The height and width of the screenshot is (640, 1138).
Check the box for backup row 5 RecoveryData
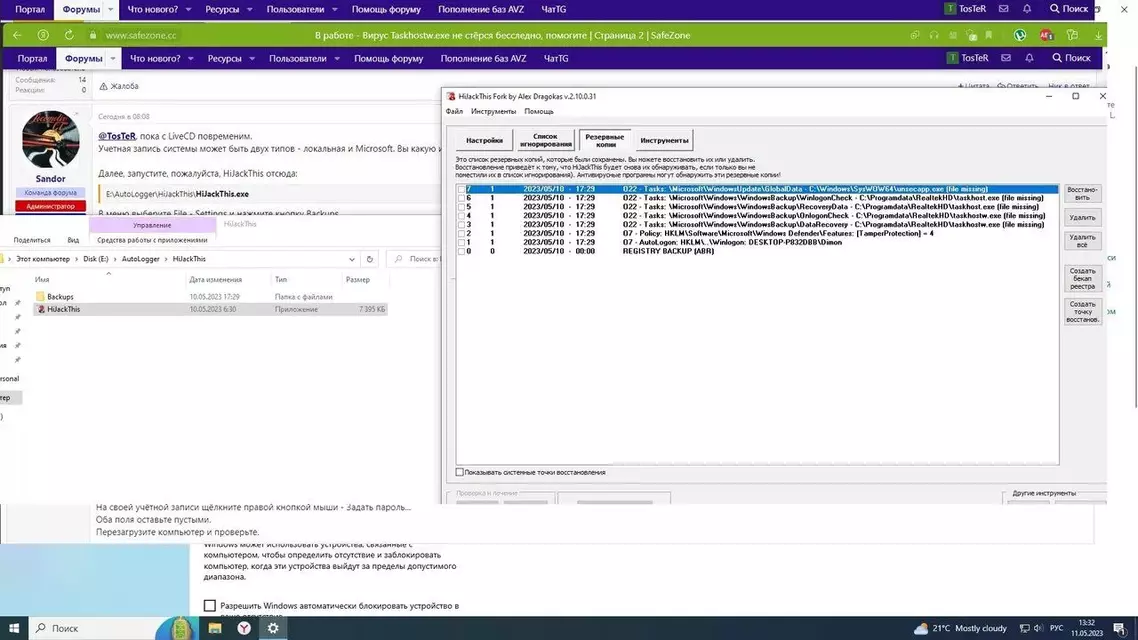coord(461,207)
